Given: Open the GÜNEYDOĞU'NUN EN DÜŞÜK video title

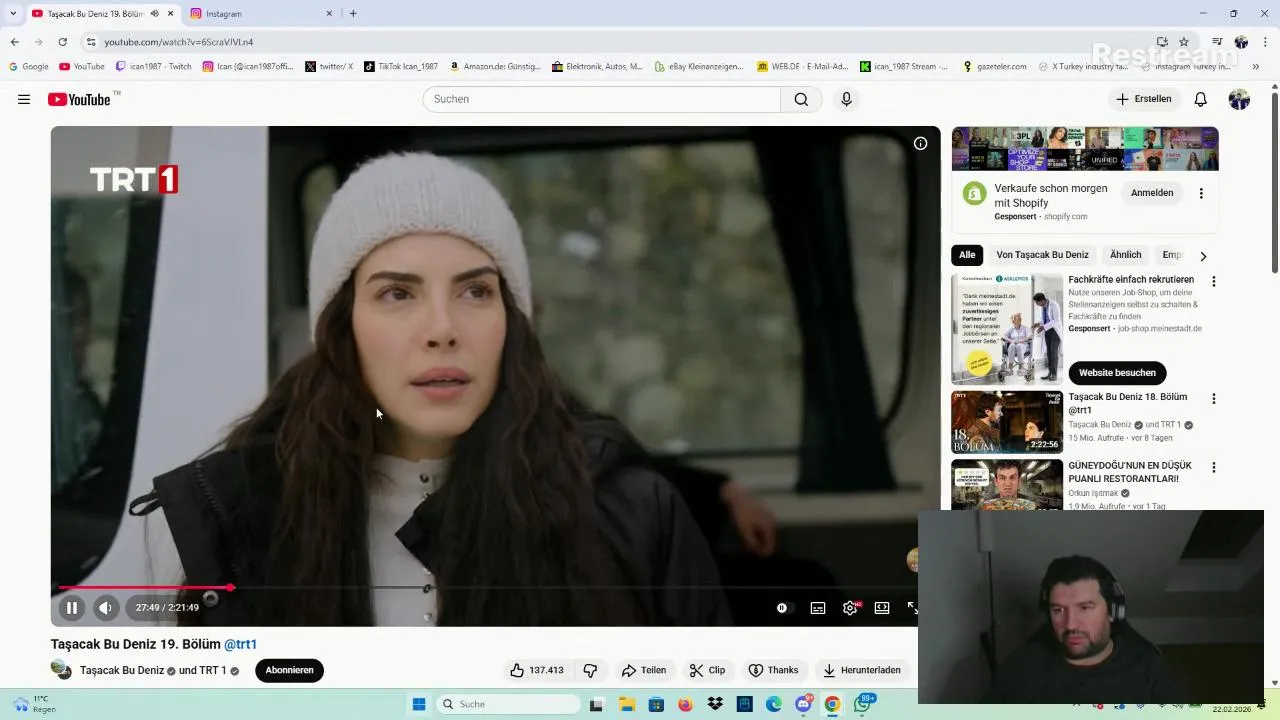Looking at the screenshot, I should pos(1130,472).
